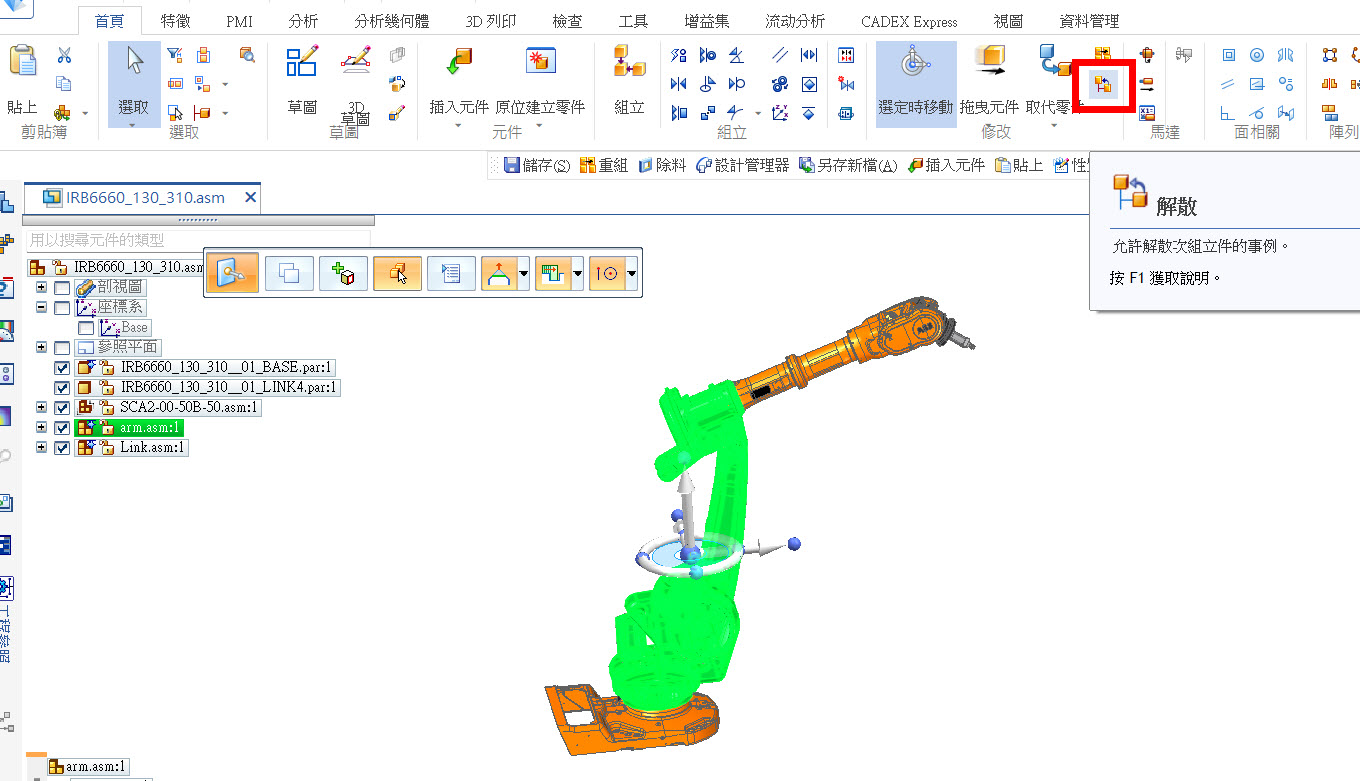This screenshot has width=1360, height=781.
Task: Switch to the 分析 ribbon tab
Action: click(x=304, y=21)
